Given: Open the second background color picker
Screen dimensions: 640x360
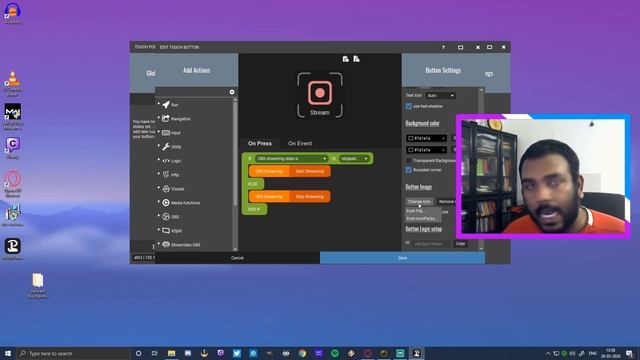Looking at the screenshot, I should [426, 150].
